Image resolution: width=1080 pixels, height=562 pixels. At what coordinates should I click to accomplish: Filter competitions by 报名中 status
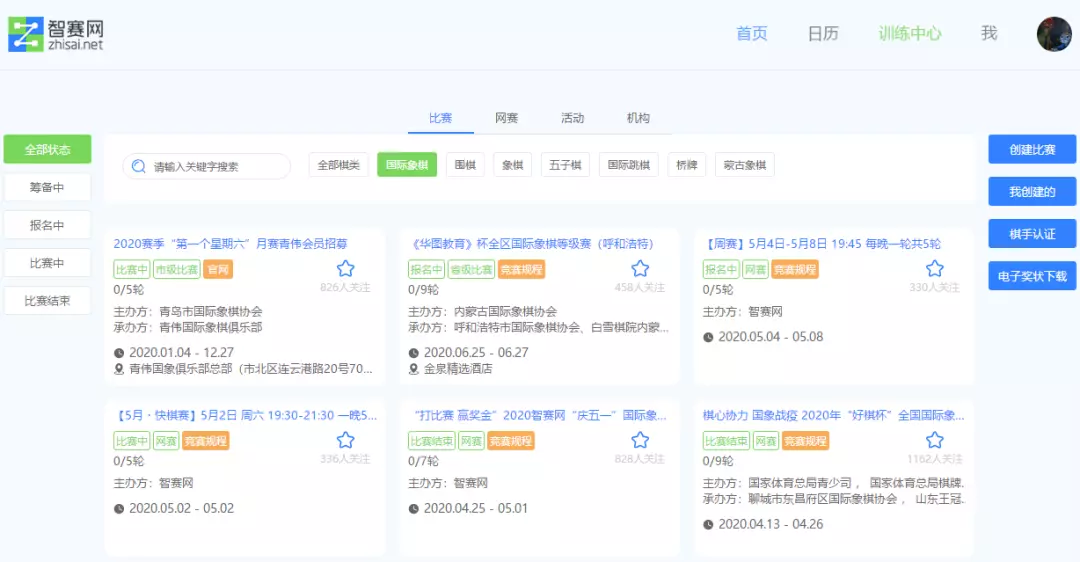[x=47, y=225]
